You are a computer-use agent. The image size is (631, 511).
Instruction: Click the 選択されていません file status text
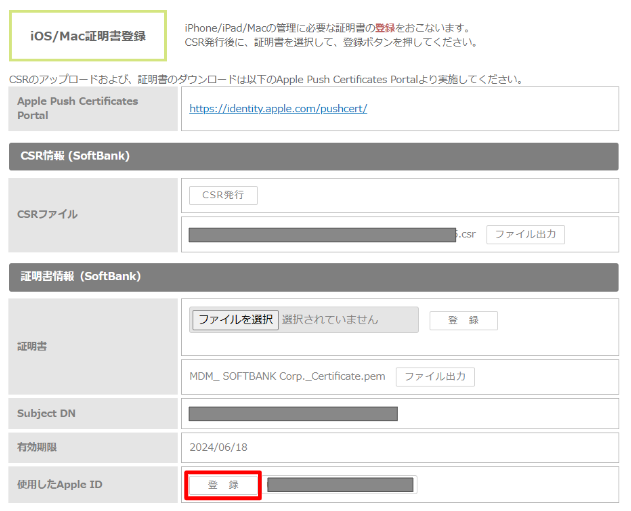click(330, 320)
